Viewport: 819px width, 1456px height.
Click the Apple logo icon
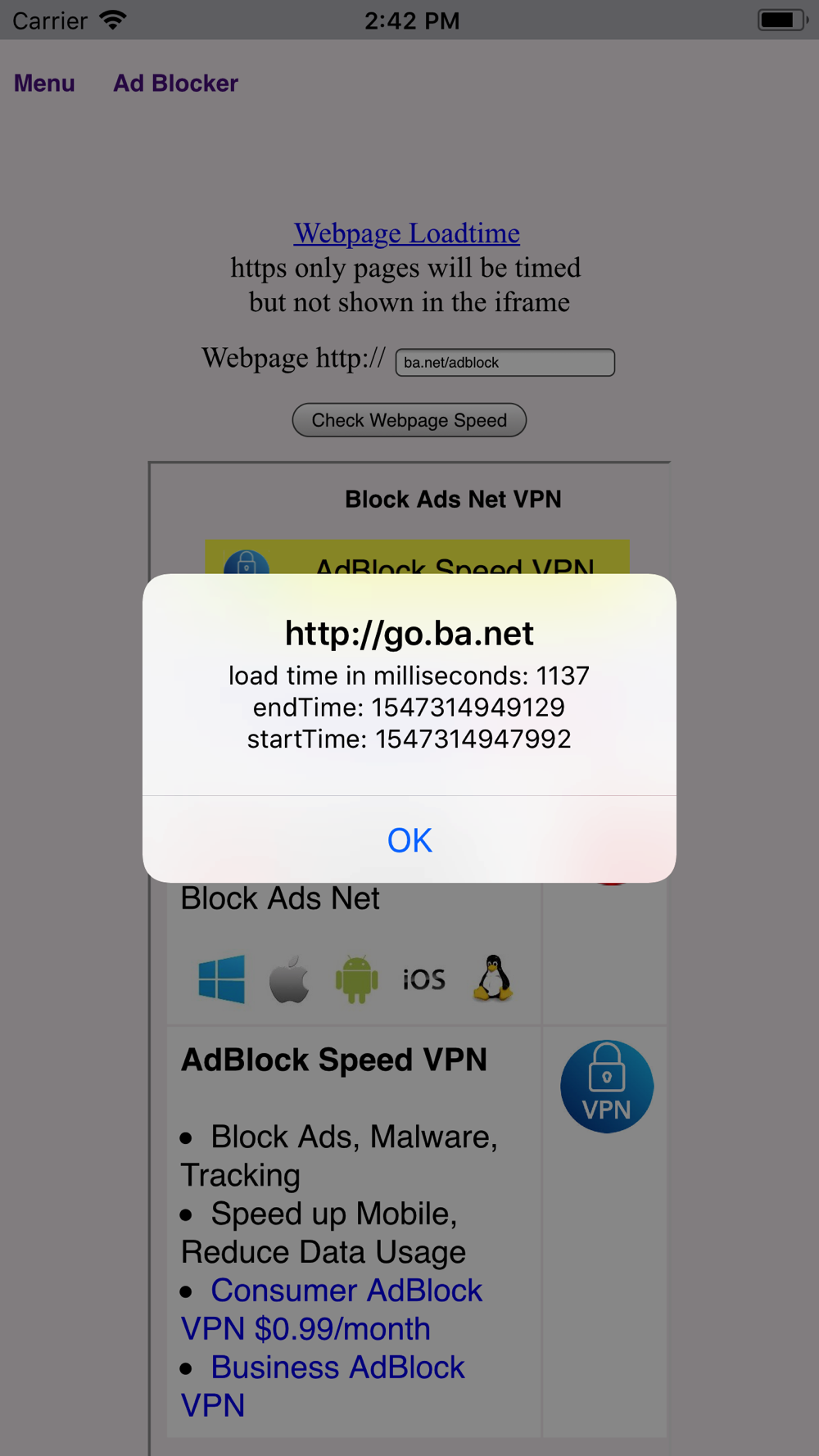[289, 979]
